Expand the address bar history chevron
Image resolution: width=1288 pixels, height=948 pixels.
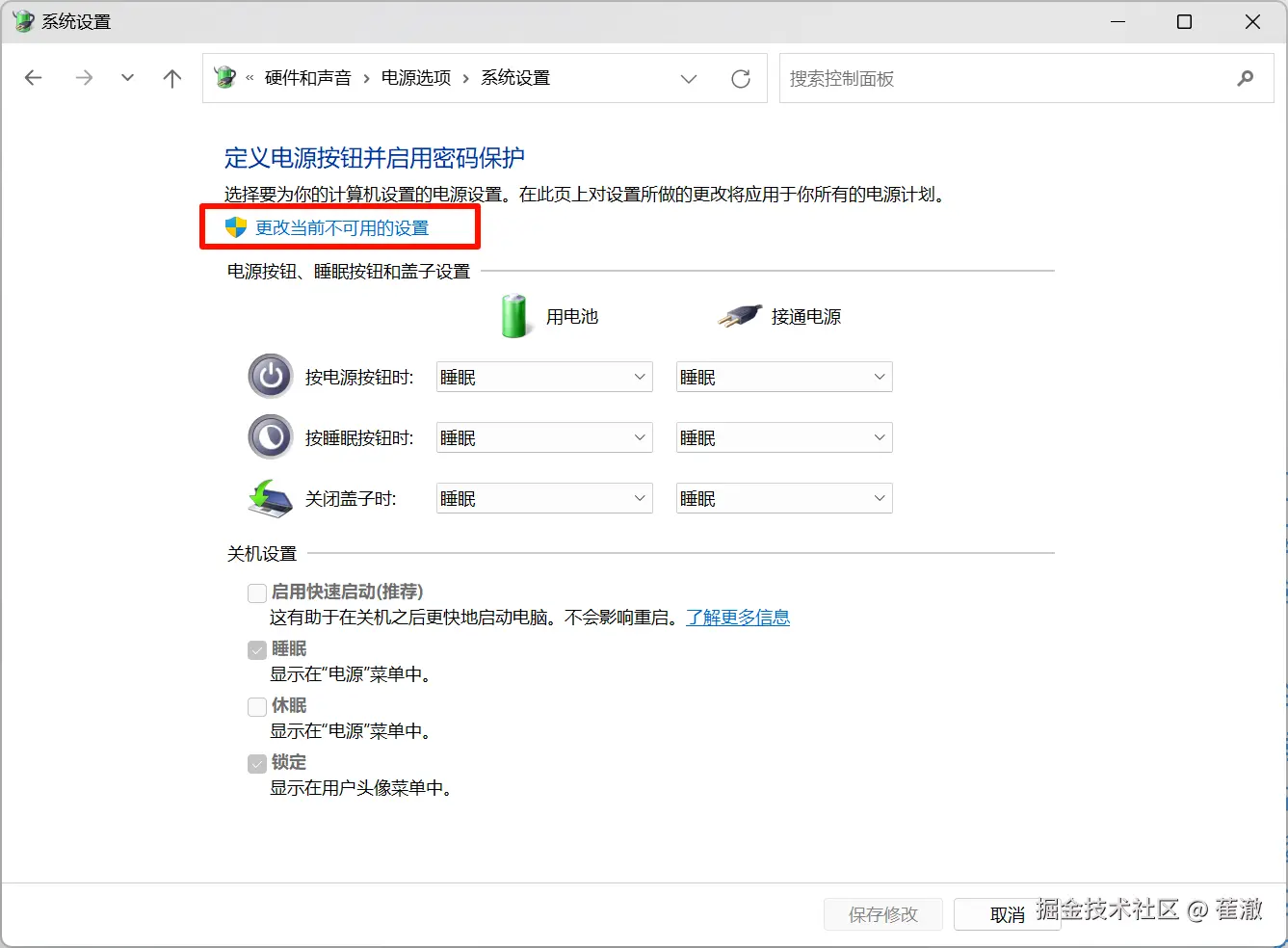pyautogui.click(x=689, y=78)
